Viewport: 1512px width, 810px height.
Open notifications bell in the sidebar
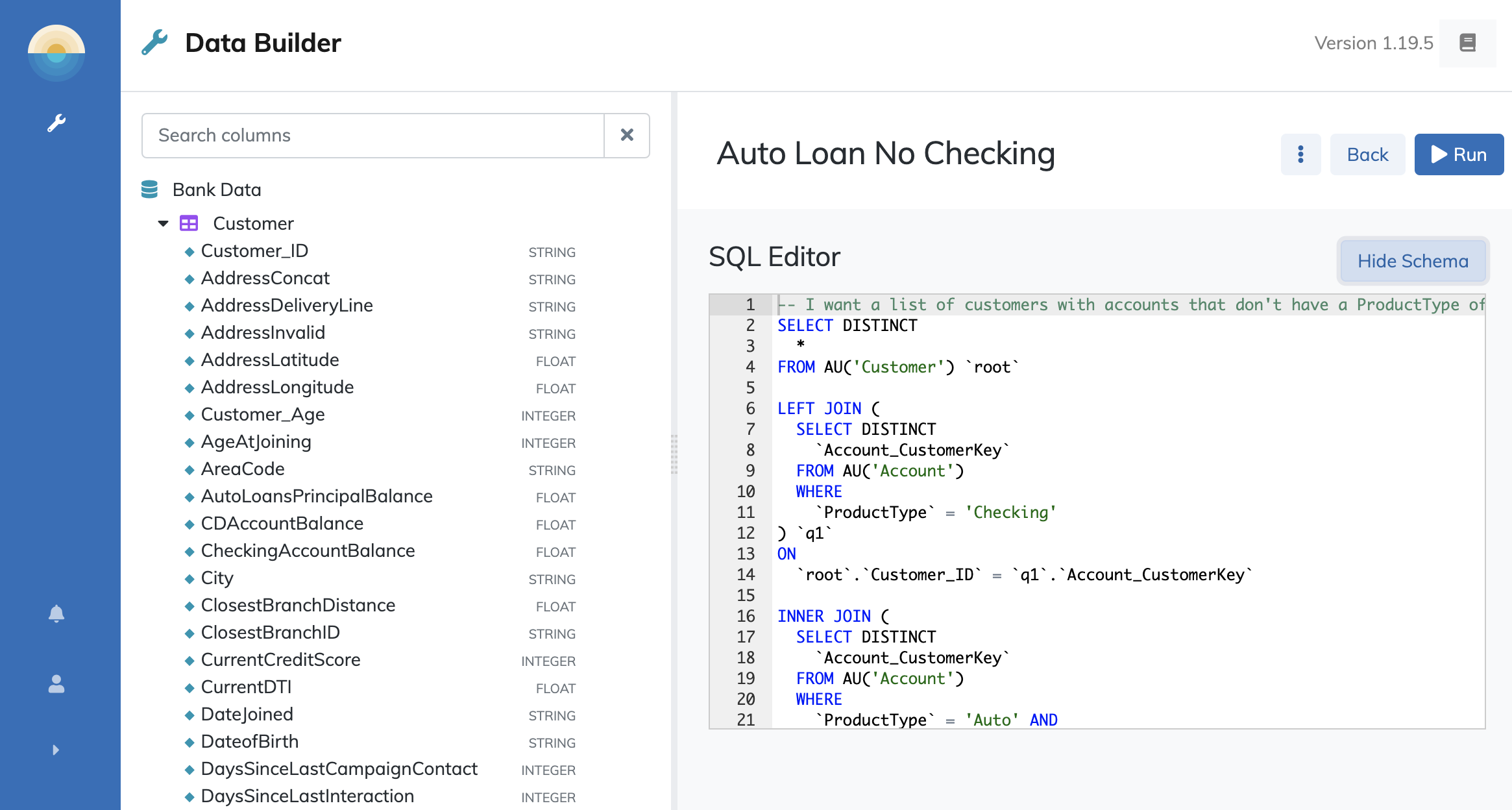coord(56,613)
